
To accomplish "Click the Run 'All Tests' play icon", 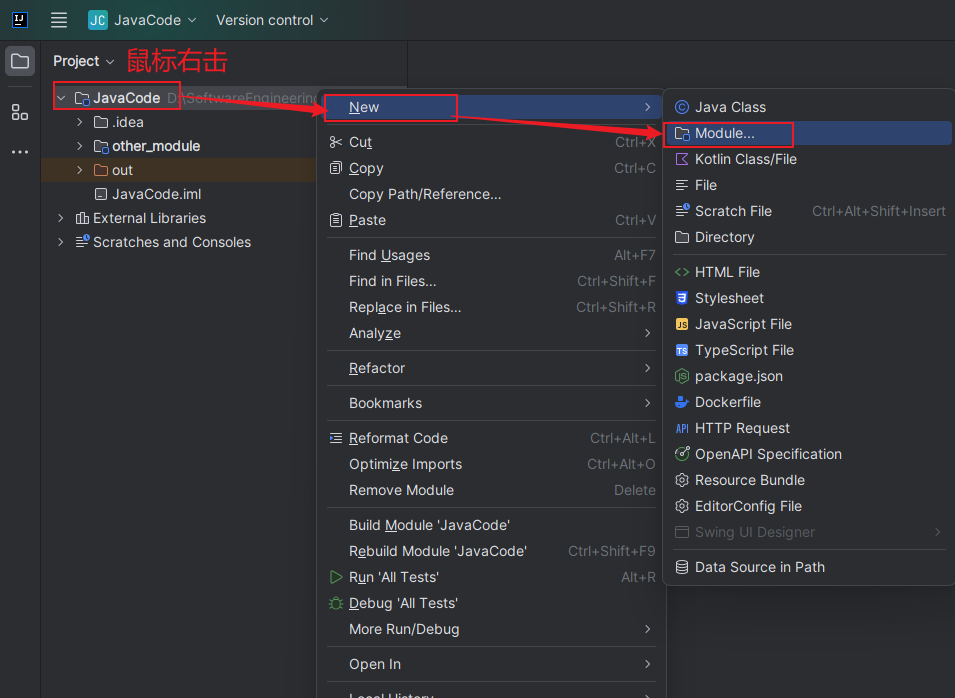I will click(x=336, y=577).
